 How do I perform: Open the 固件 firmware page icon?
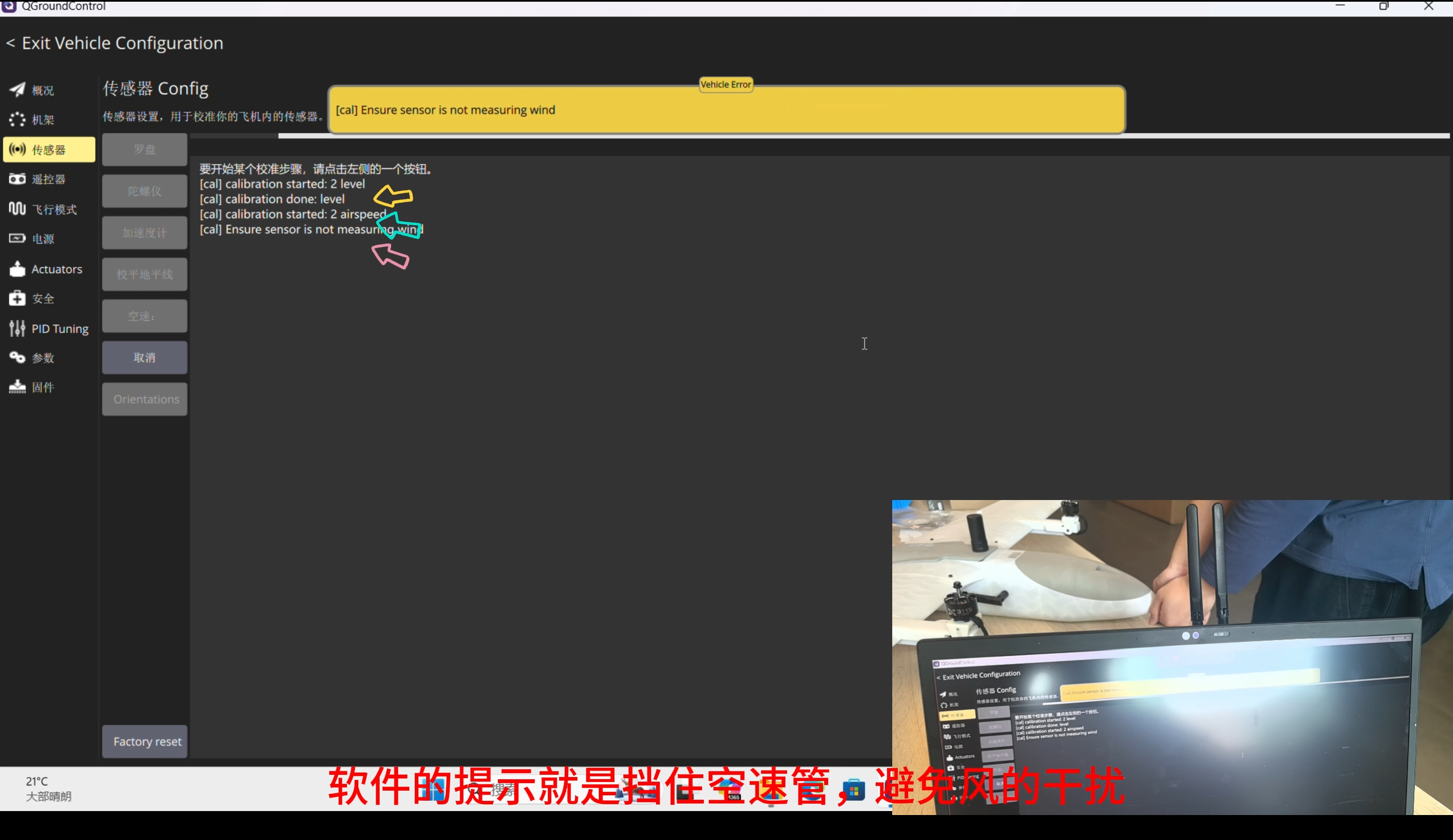click(x=17, y=387)
